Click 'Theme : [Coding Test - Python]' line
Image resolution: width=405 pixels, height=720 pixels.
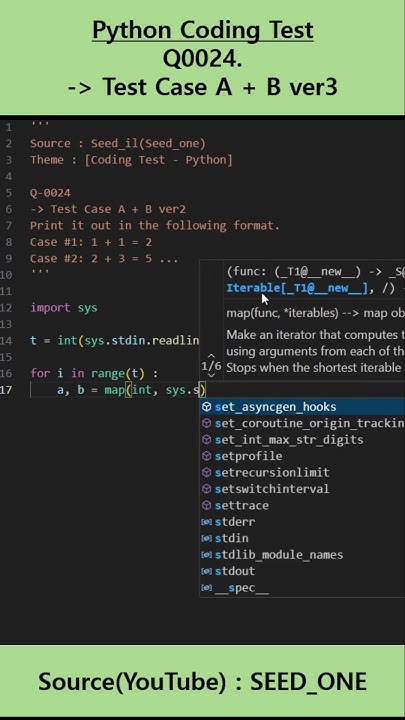coord(131,160)
